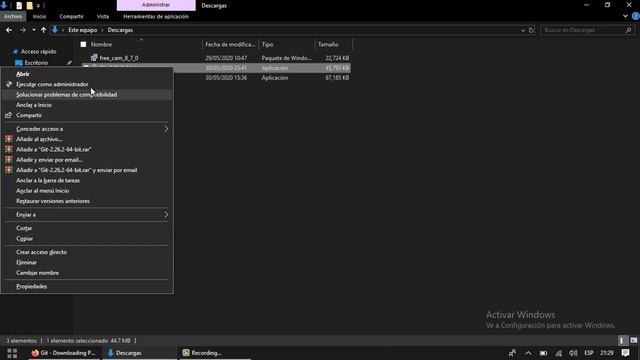Screen dimensions: 640x360
Task: Go up one folder level
Action: click(43, 30)
